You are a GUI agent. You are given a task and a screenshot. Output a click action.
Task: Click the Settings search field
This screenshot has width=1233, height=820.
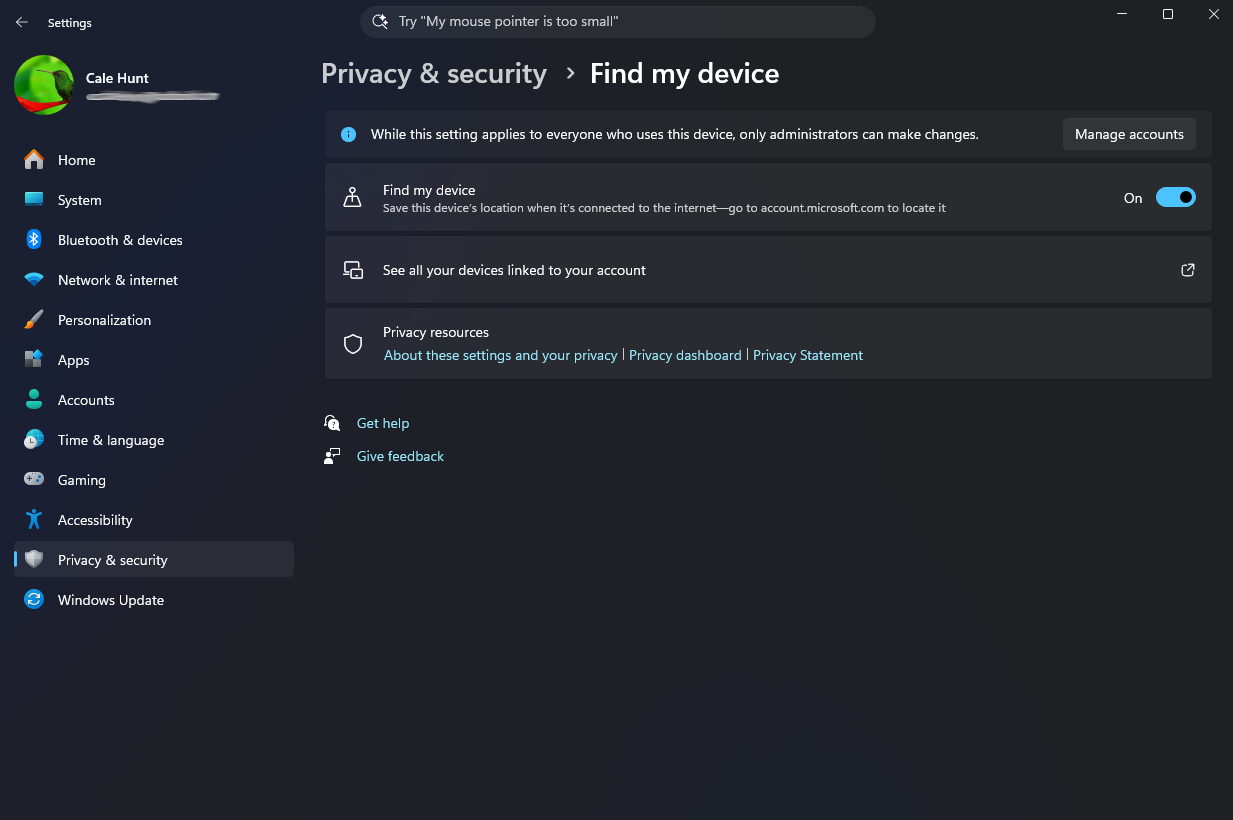pyautogui.click(x=618, y=21)
